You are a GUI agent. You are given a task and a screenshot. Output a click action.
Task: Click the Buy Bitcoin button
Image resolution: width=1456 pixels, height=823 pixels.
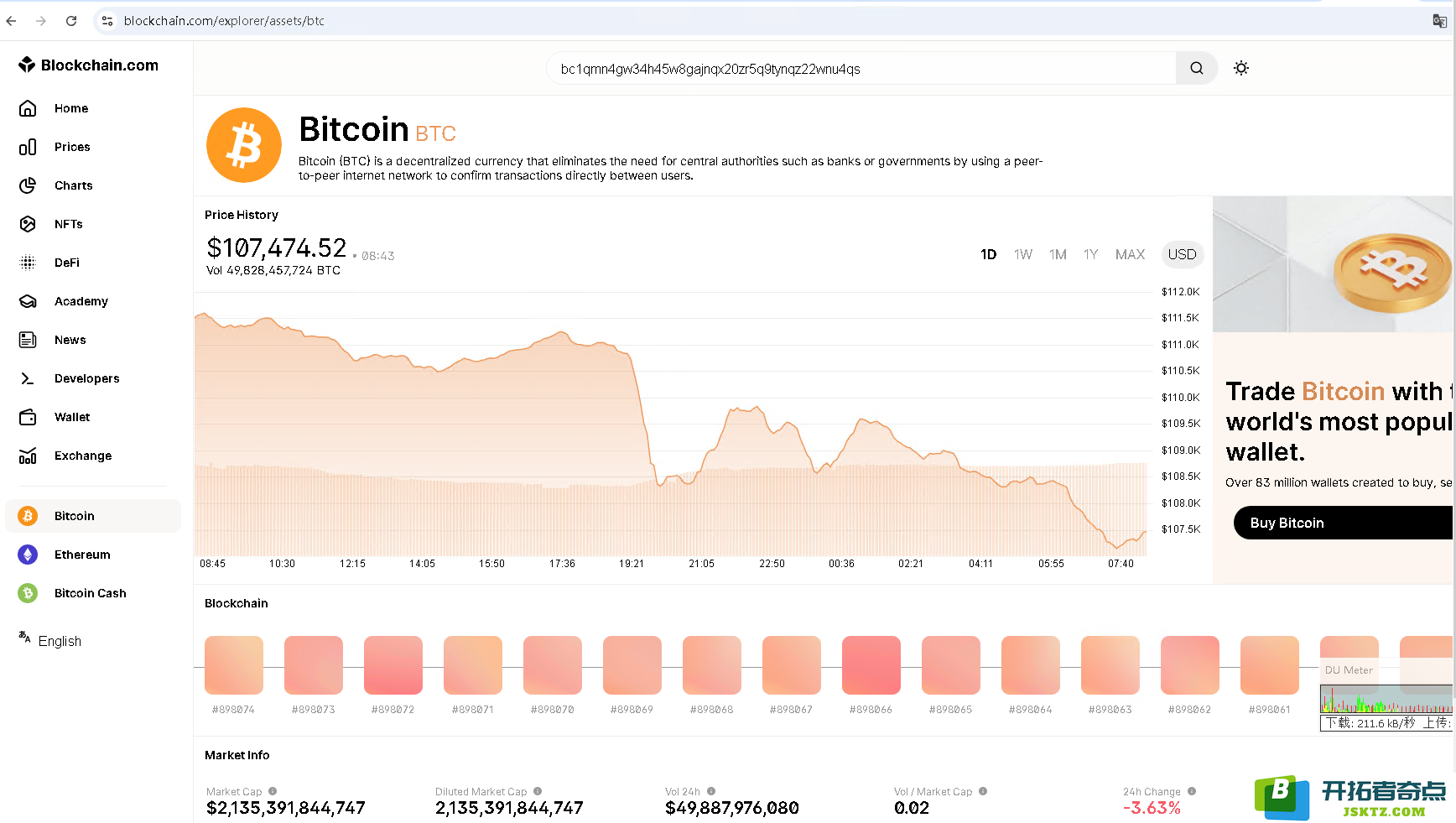coord(1344,523)
